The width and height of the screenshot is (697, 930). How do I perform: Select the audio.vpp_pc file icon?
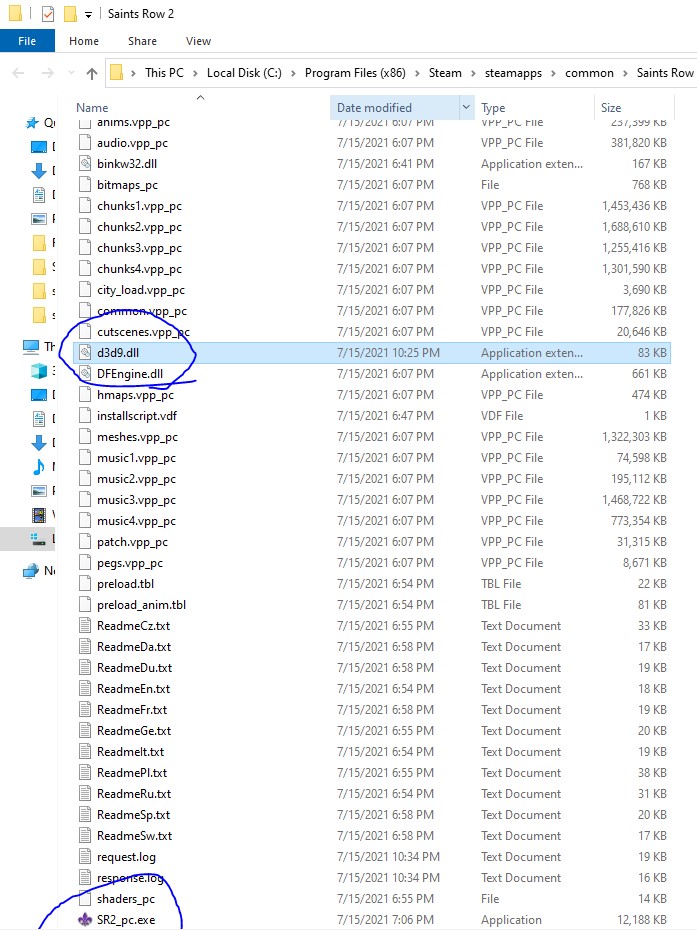[85, 143]
